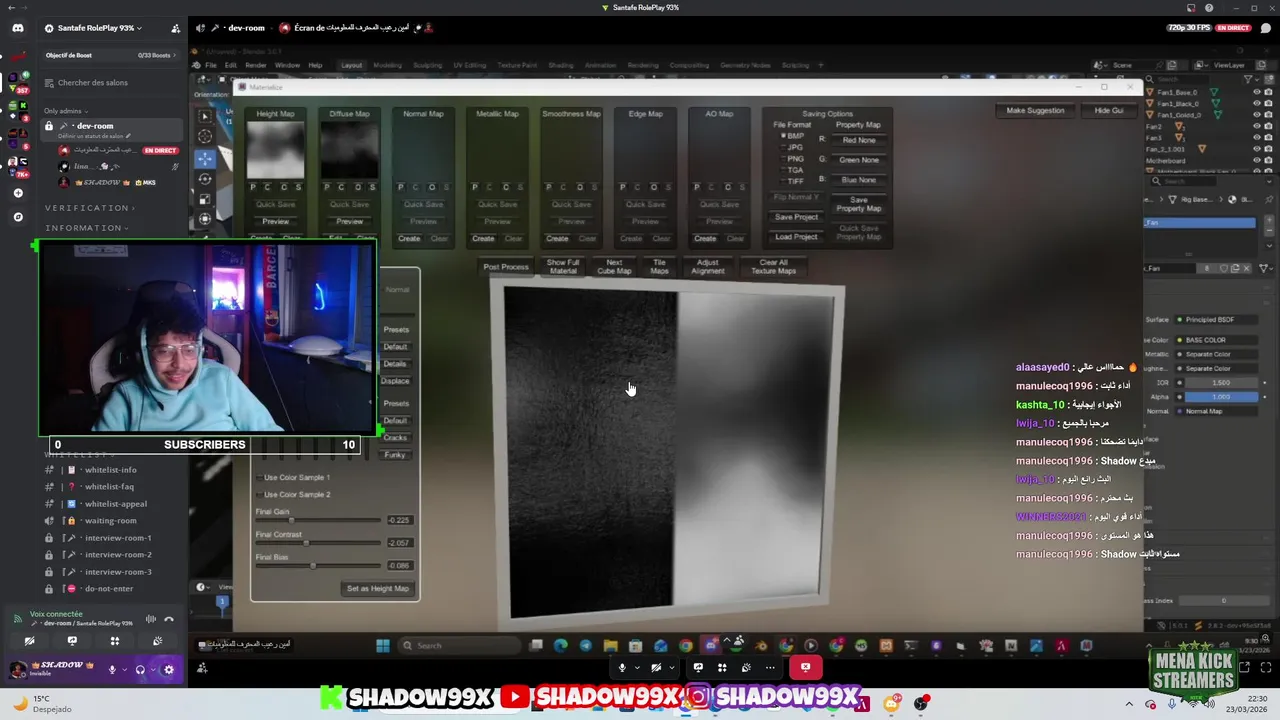Select BMP file format radio button
The image size is (1280, 720).
(783, 136)
